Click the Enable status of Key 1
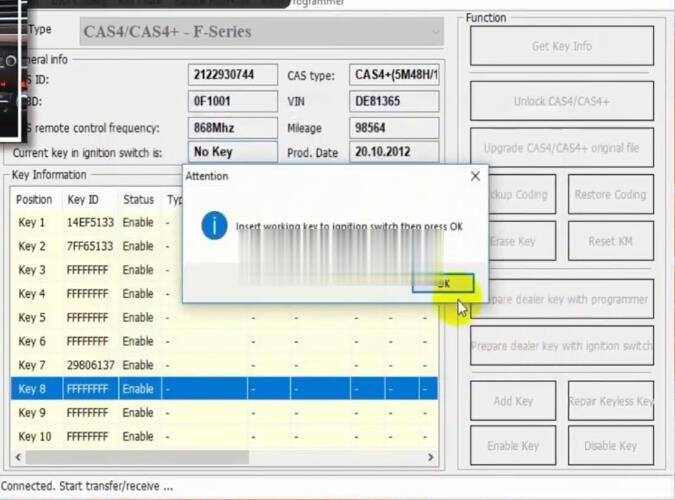This screenshot has height=500, width=675. (138, 222)
